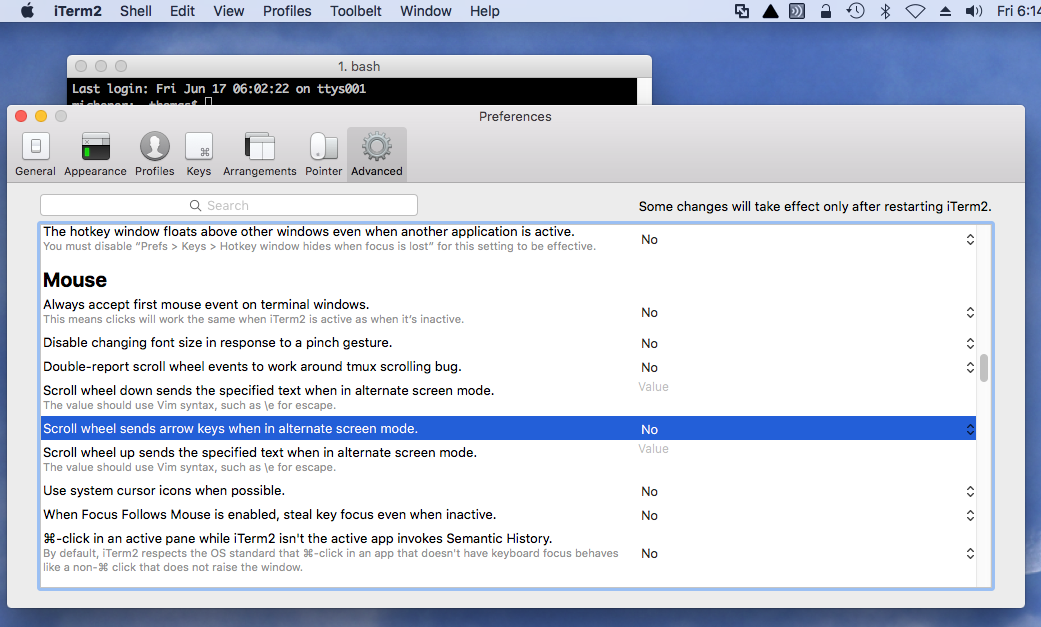Open the Apple menu
This screenshot has height=627, width=1041.
27,11
